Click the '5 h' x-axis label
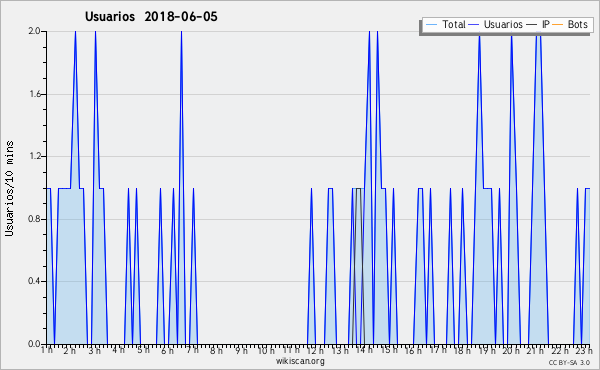 click(143, 350)
